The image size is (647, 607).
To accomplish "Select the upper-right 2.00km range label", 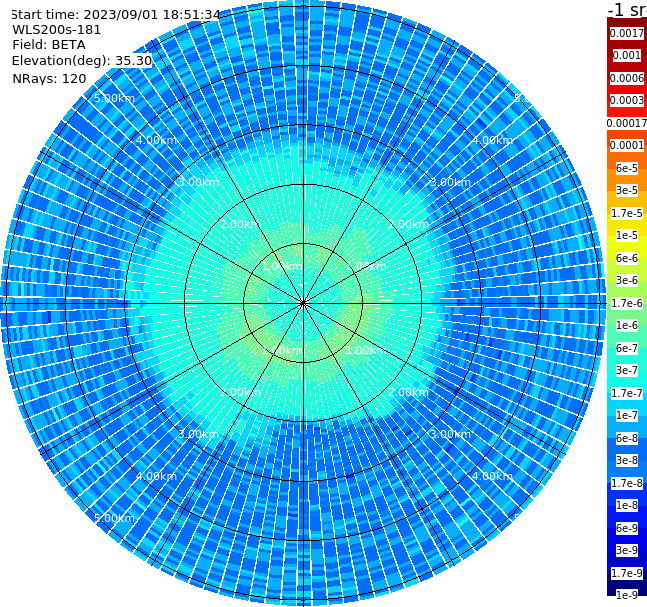I will point(409,224).
